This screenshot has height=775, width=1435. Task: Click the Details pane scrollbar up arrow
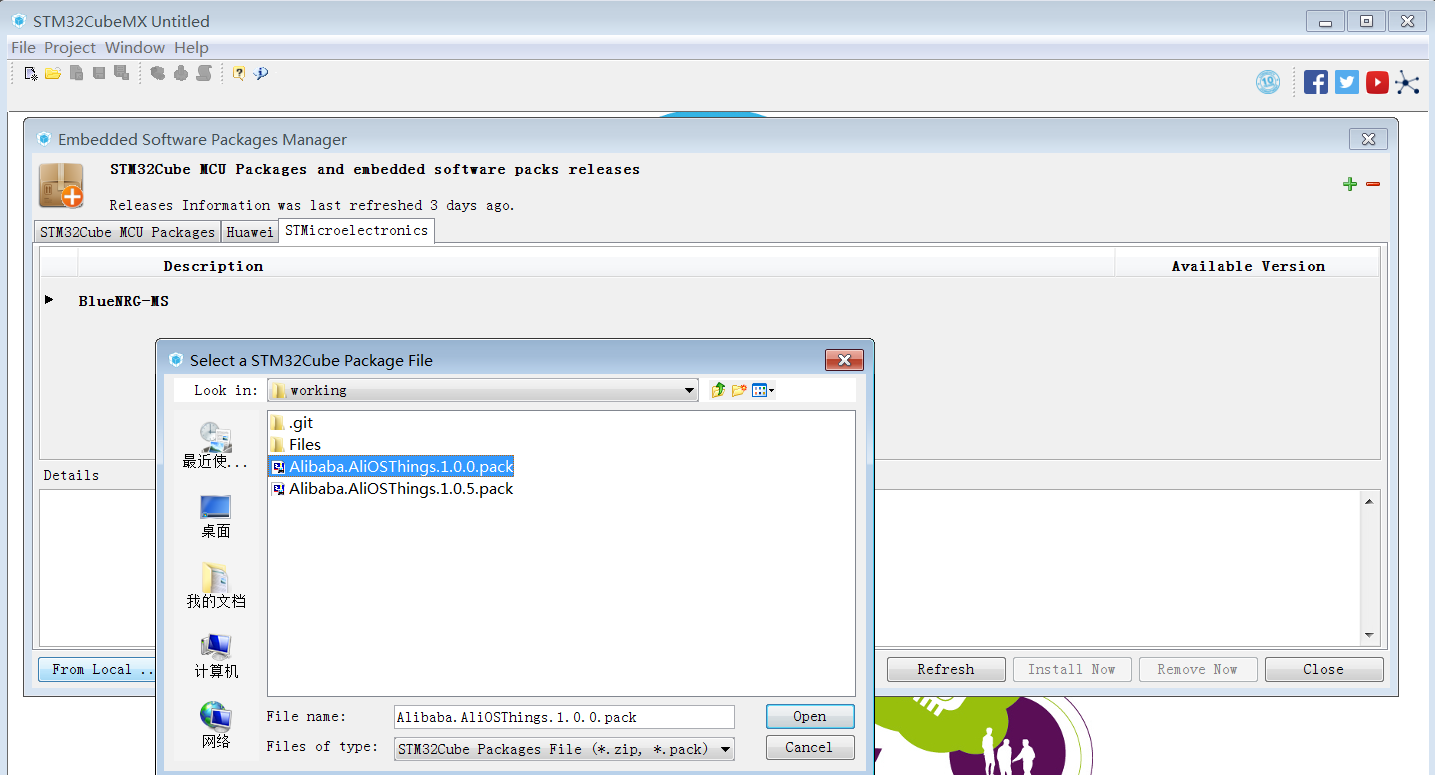click(x=1370, y=502)
